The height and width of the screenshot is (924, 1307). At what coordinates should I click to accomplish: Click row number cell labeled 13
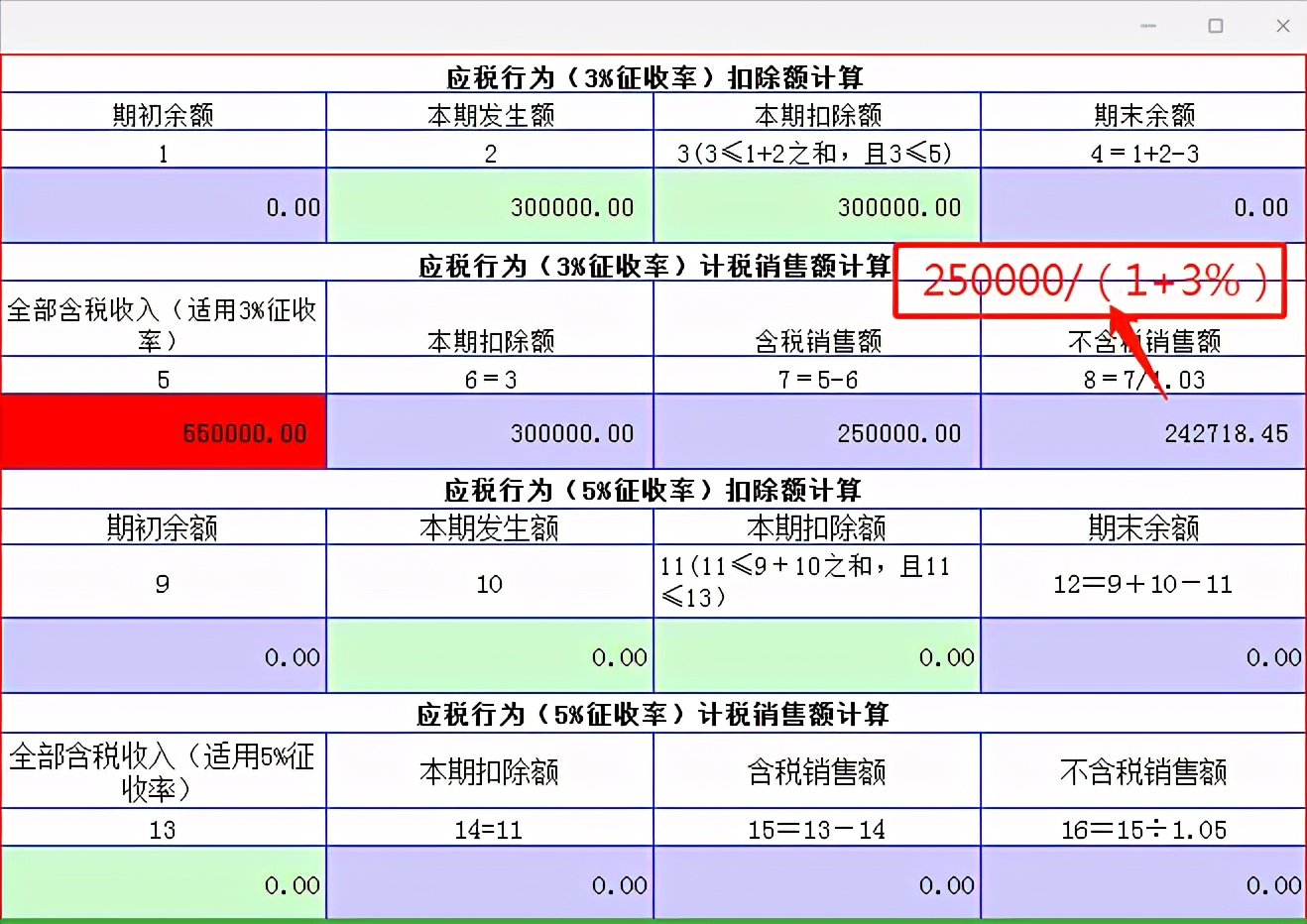click(x=164, y=827)
